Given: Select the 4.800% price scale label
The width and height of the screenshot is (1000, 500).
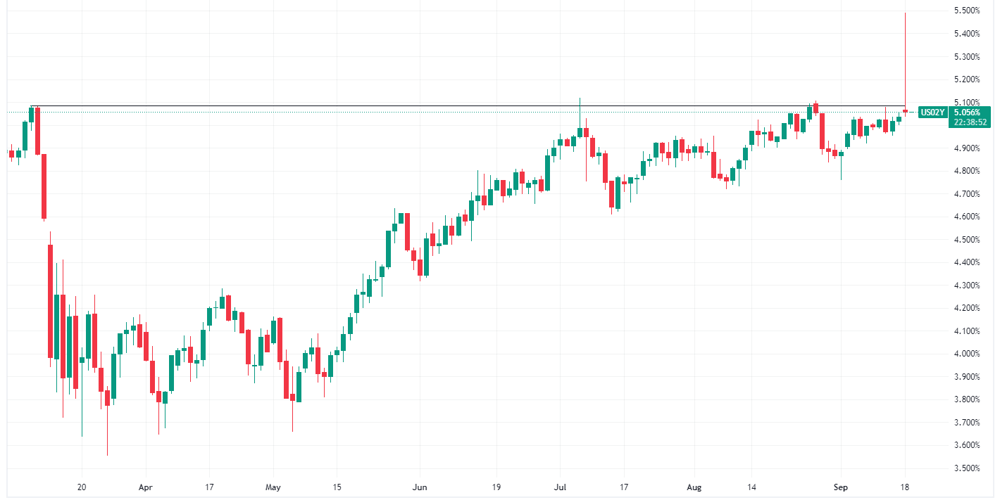Looking at the screenshot, I should [967, 171].
